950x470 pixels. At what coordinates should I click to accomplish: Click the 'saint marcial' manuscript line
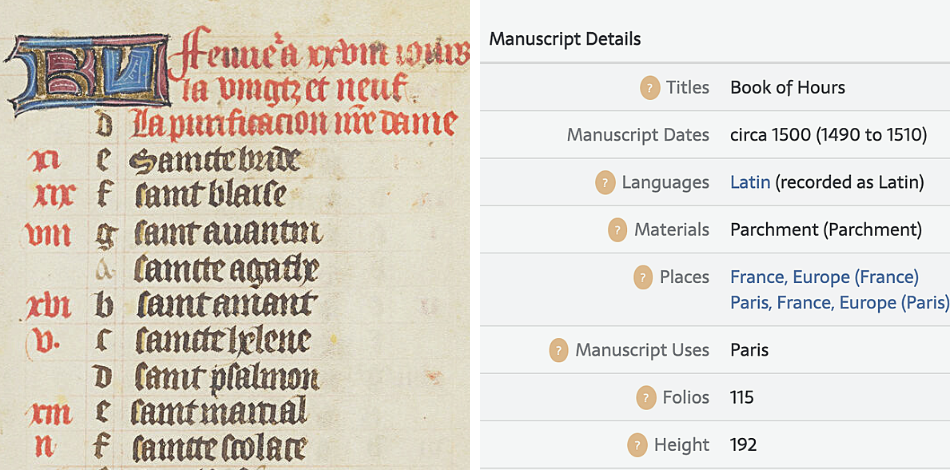pos(219,412)
